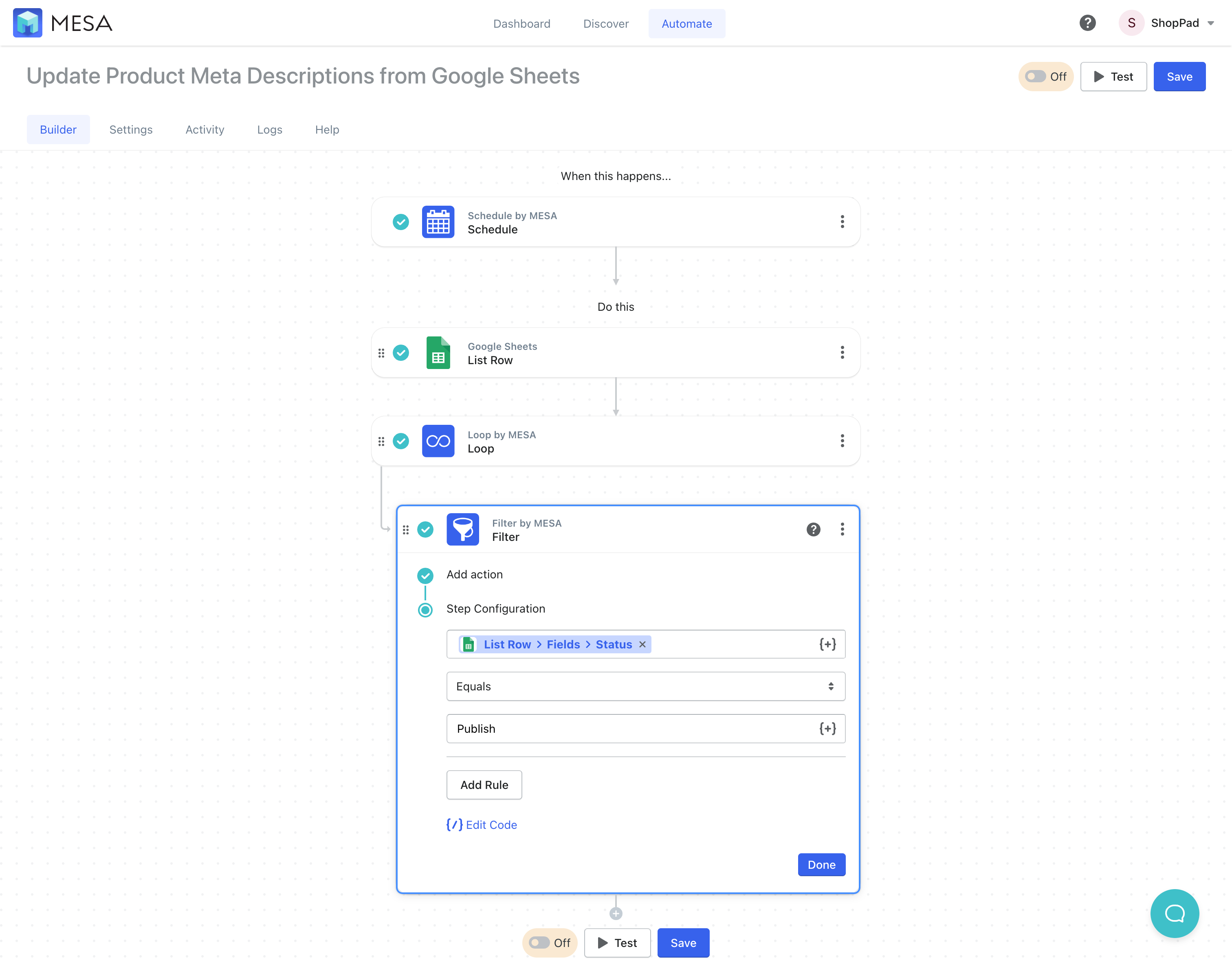Screen dimensions: 1232x971
Task: Click the Google Sheets List Row icon
Action: [438, 352]
